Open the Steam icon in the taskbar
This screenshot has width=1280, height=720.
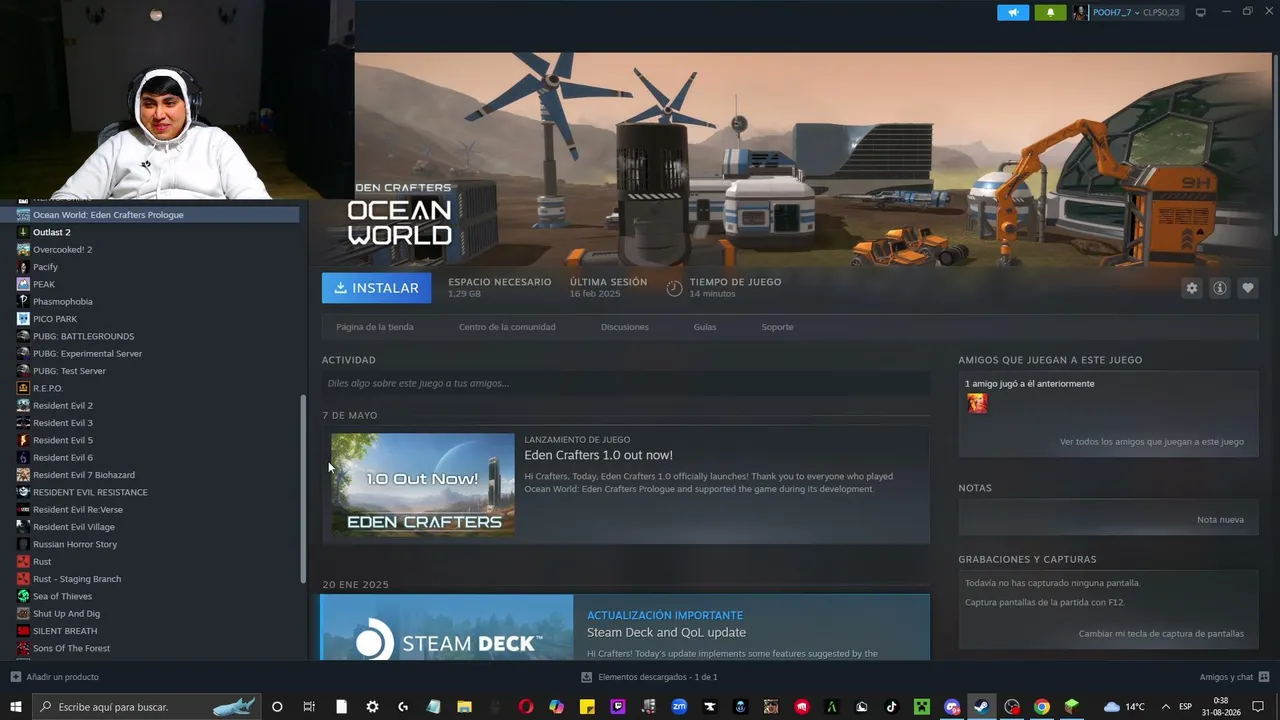click(x=981, y=707)
